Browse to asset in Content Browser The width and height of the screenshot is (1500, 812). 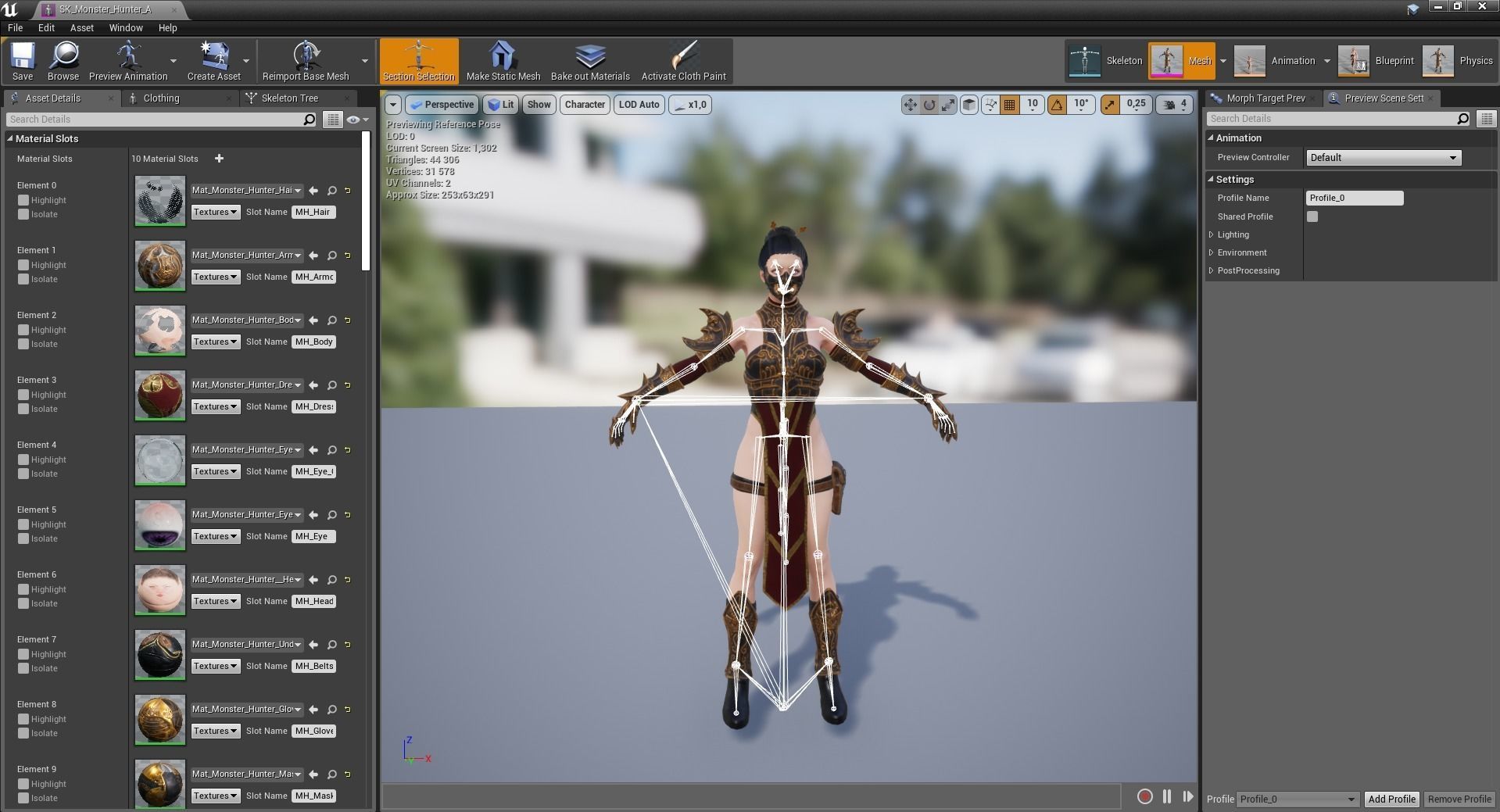pyautogui.click(x=63, y=61)
